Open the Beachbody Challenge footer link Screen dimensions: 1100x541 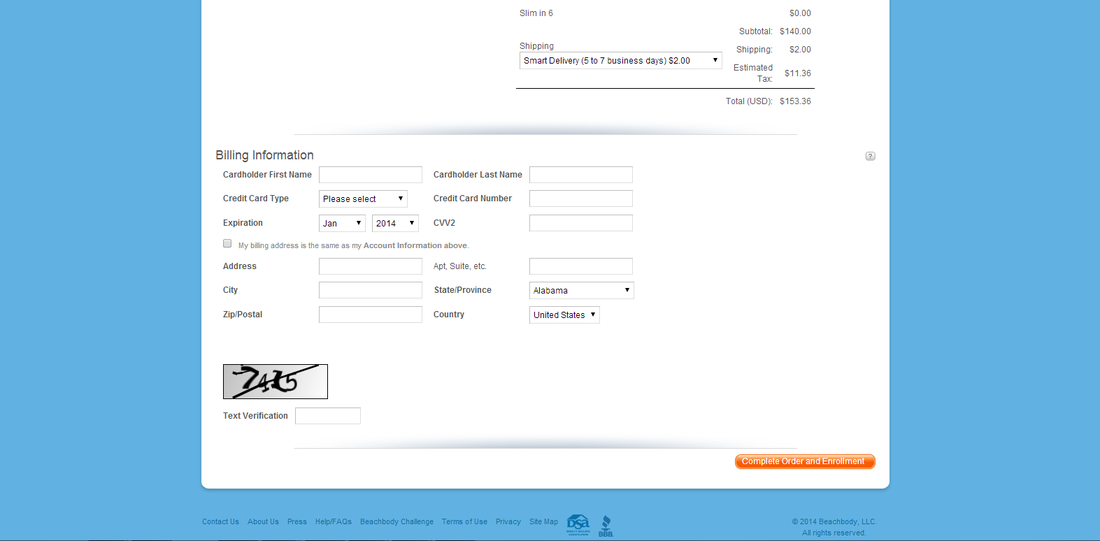396,521
